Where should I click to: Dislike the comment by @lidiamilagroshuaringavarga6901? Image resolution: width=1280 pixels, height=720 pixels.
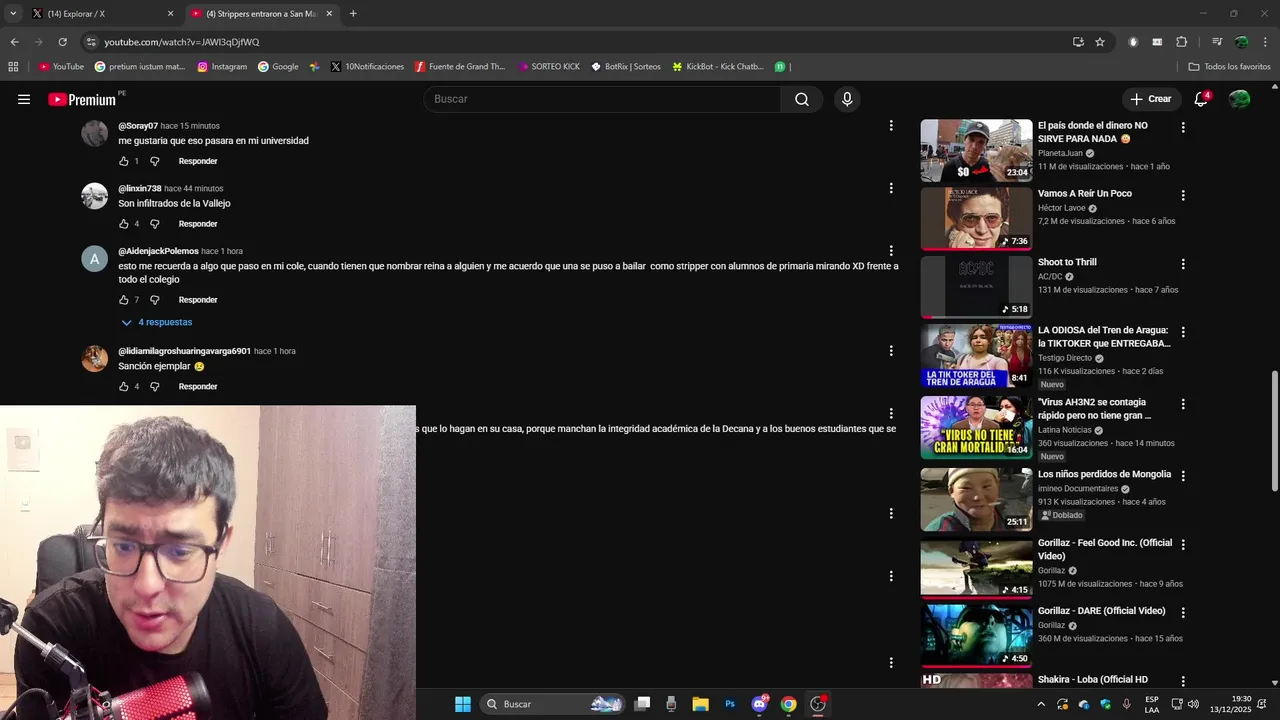click(x=155, y=387)
